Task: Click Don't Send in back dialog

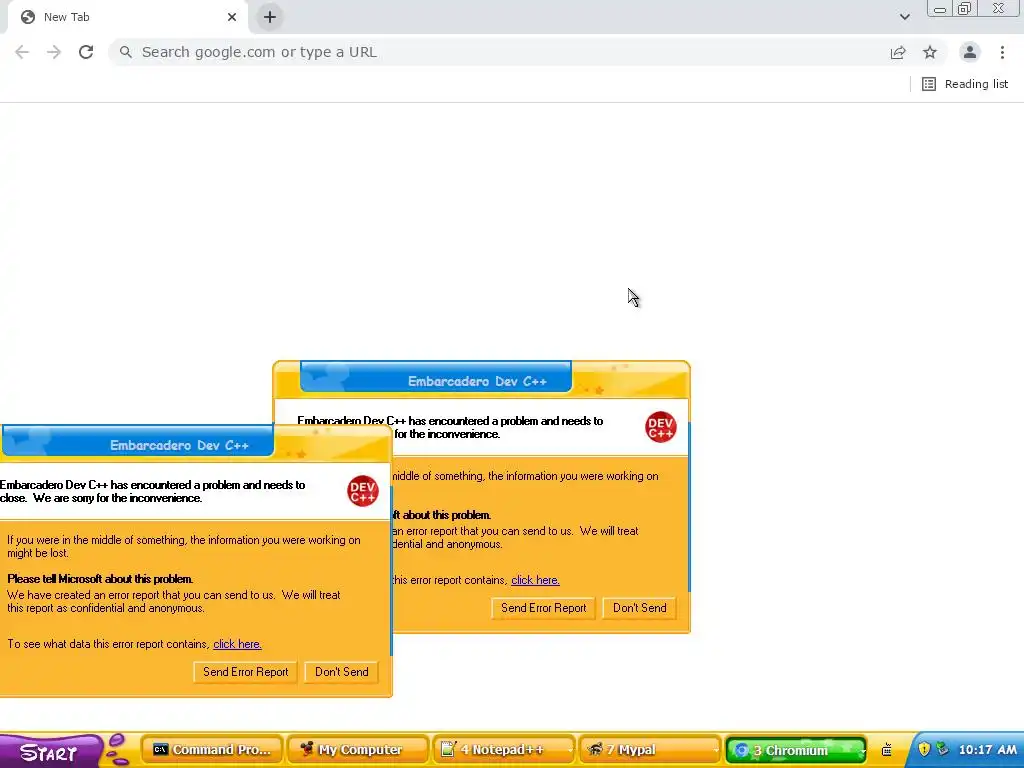Action: click(639, 608)
